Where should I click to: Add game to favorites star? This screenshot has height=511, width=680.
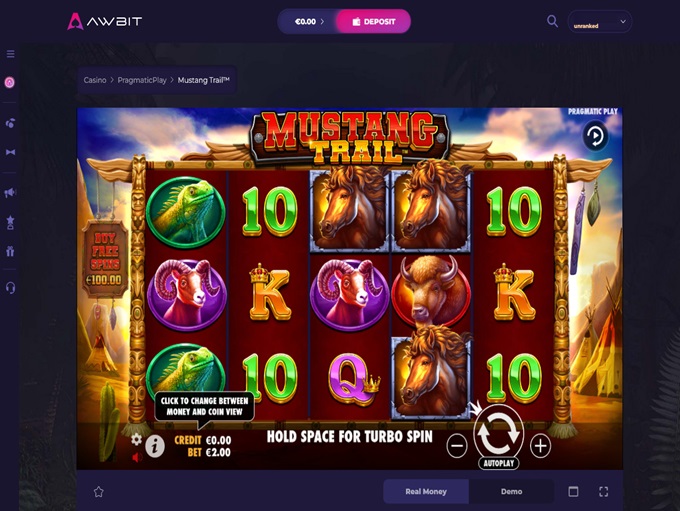point(98,491)
